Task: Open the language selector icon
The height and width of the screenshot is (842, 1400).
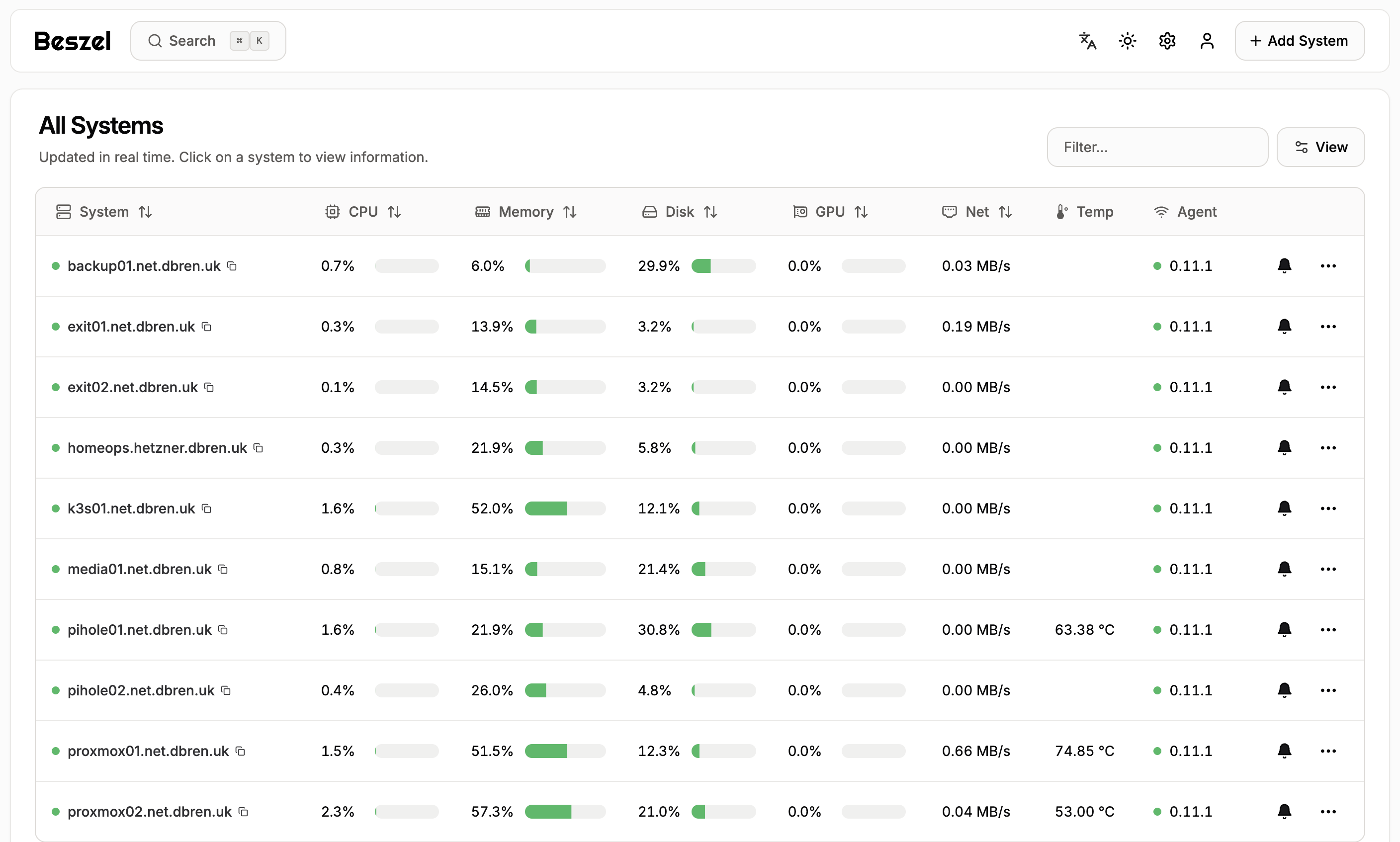Action: [1087, 41]
